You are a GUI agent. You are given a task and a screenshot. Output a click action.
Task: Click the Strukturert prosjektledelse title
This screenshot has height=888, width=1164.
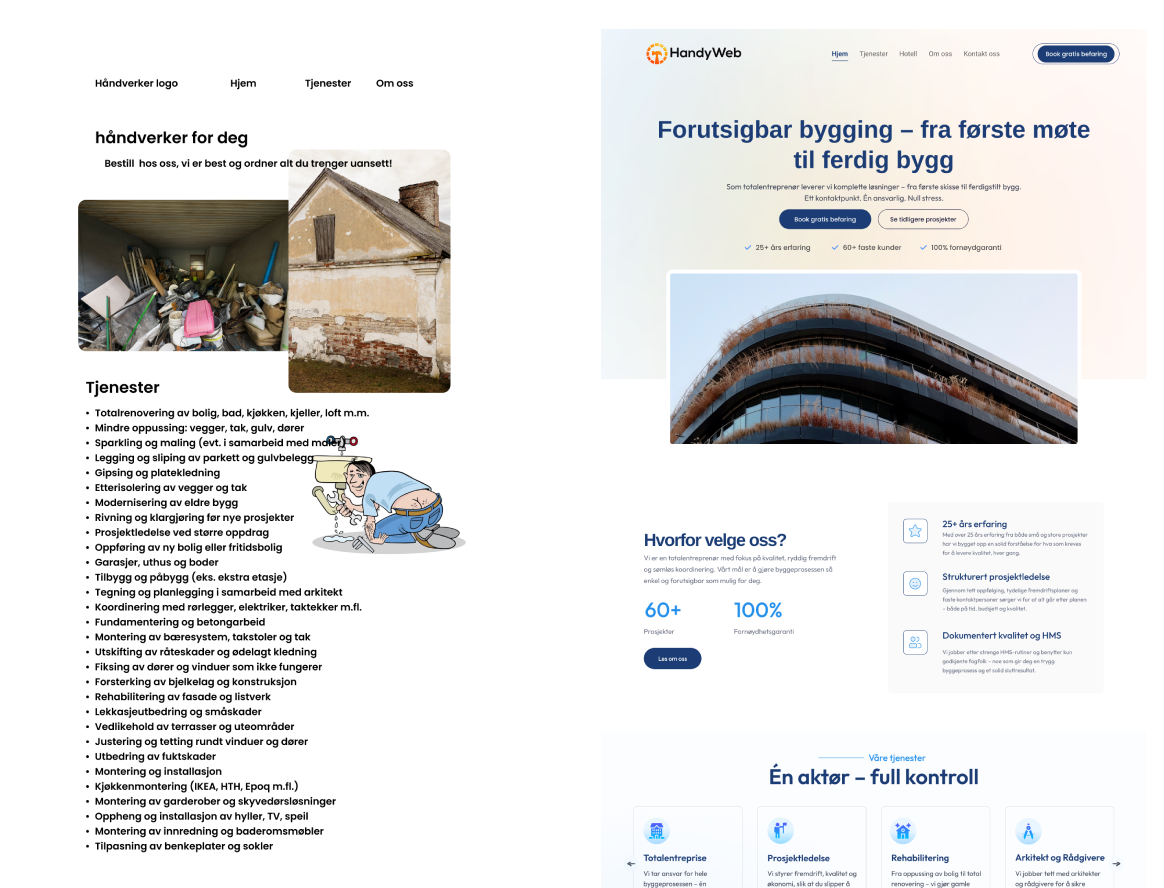pos(995,576)
